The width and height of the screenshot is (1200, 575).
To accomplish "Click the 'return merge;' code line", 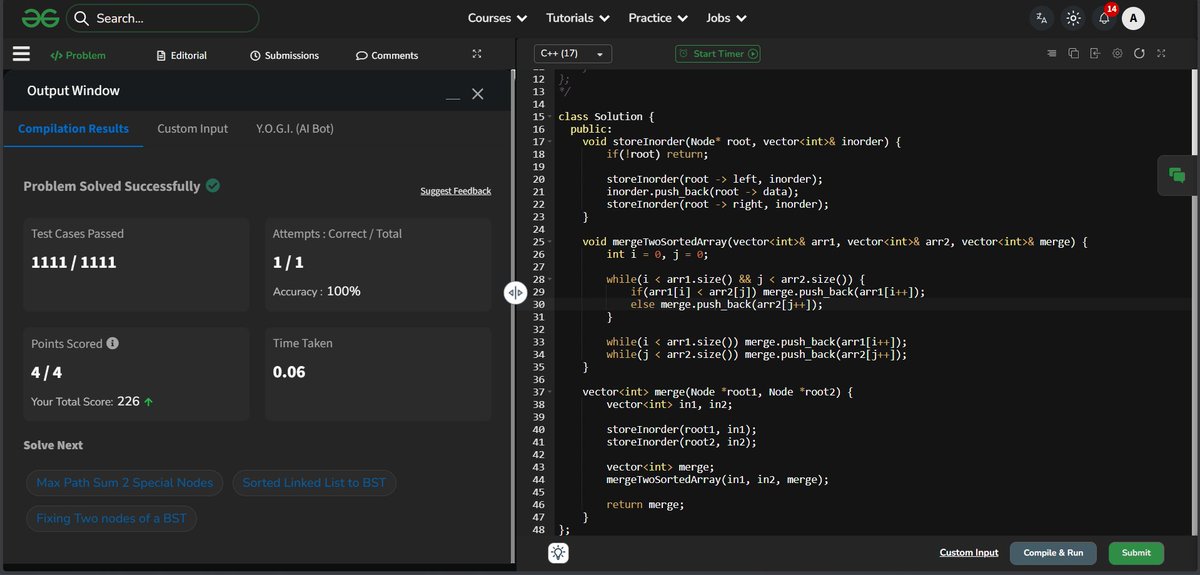I will point(645,505).
